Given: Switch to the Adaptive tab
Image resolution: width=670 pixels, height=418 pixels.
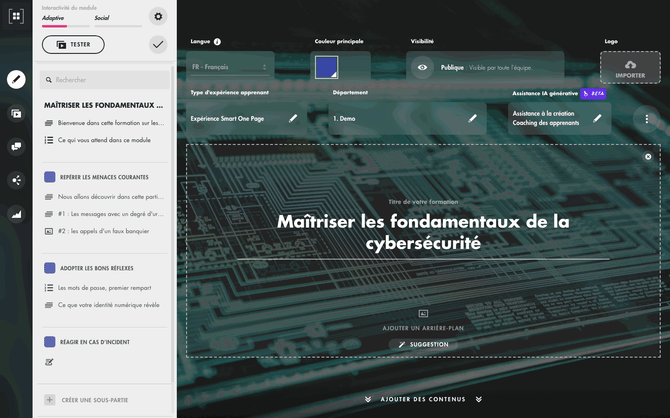Looking at the screenshot, I should coord(53,18).
